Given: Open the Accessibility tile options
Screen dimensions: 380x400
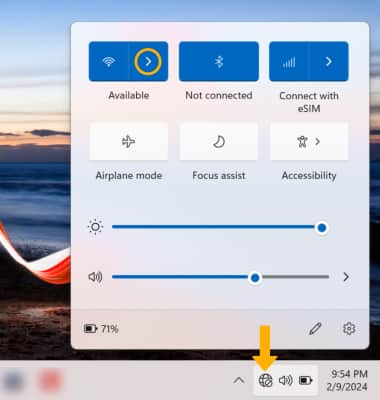Looking at the screenshot, I should pyautogui.click(x=309, y=142).
